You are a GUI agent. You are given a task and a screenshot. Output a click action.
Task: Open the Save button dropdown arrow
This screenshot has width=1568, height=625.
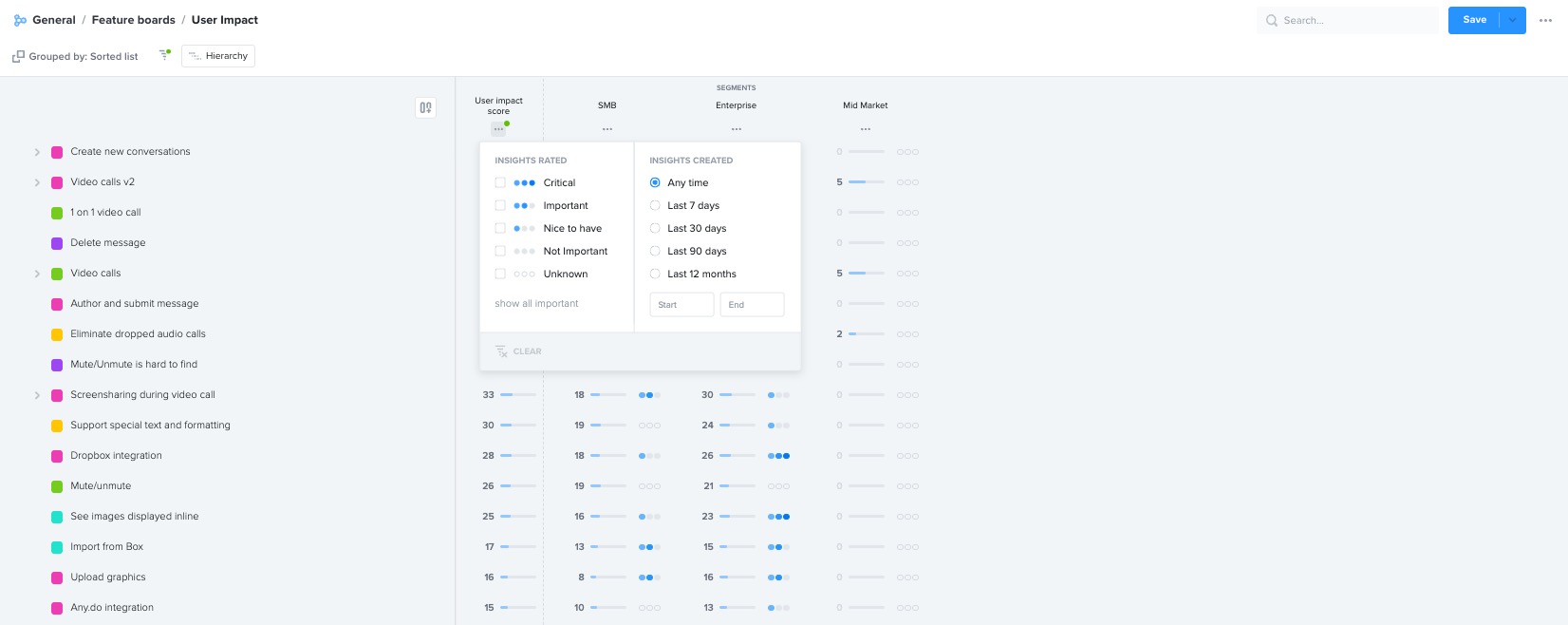click(1513, 20)
